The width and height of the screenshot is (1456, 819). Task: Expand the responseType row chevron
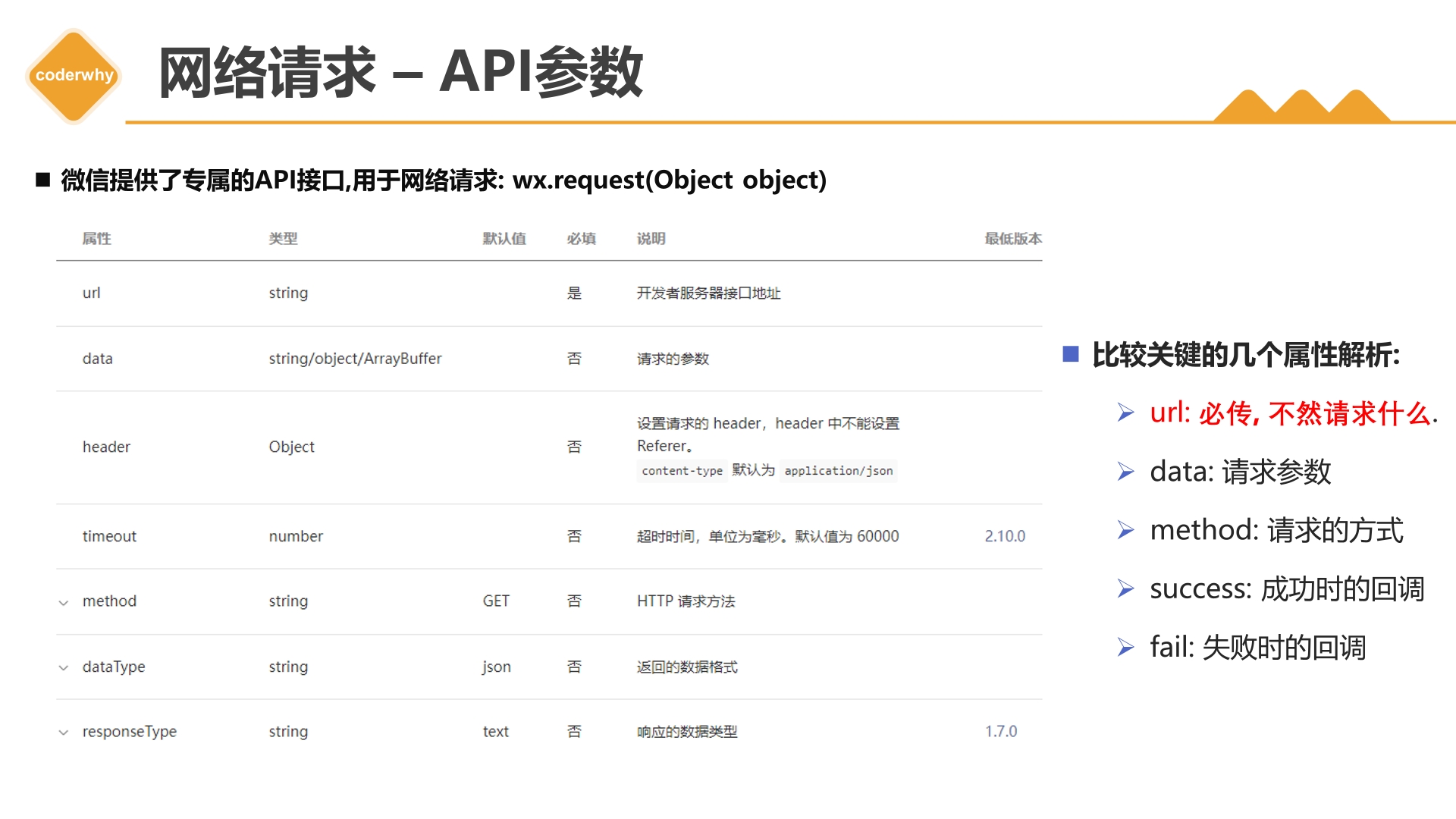click(64, 733)
